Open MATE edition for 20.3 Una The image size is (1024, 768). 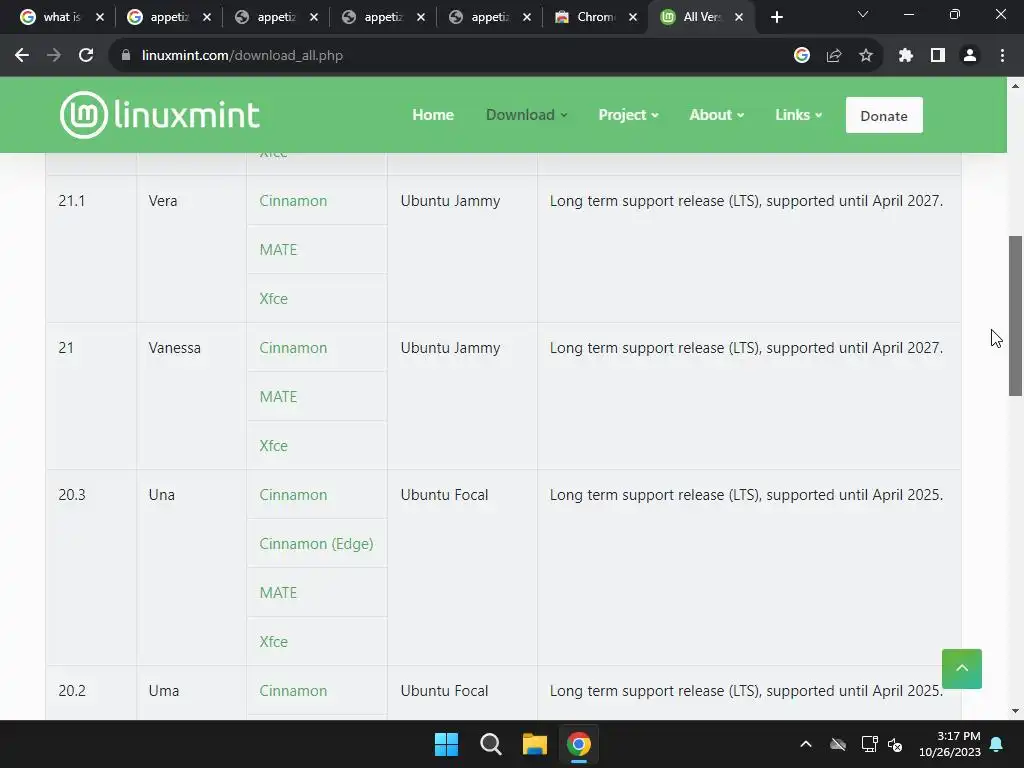tap(278, 593)
